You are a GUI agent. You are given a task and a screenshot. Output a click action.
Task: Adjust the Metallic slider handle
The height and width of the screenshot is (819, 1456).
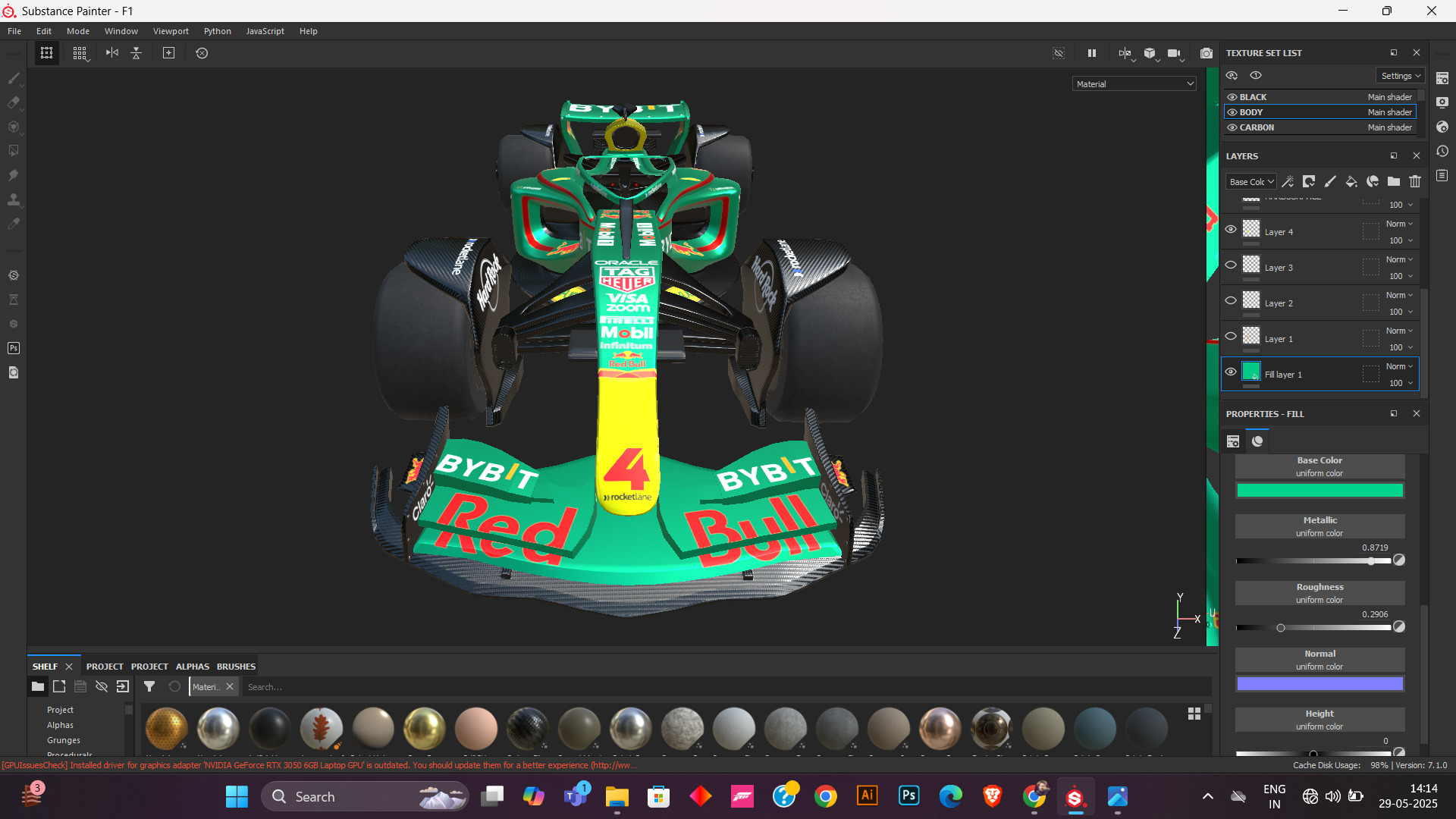tap(1371, 561)
